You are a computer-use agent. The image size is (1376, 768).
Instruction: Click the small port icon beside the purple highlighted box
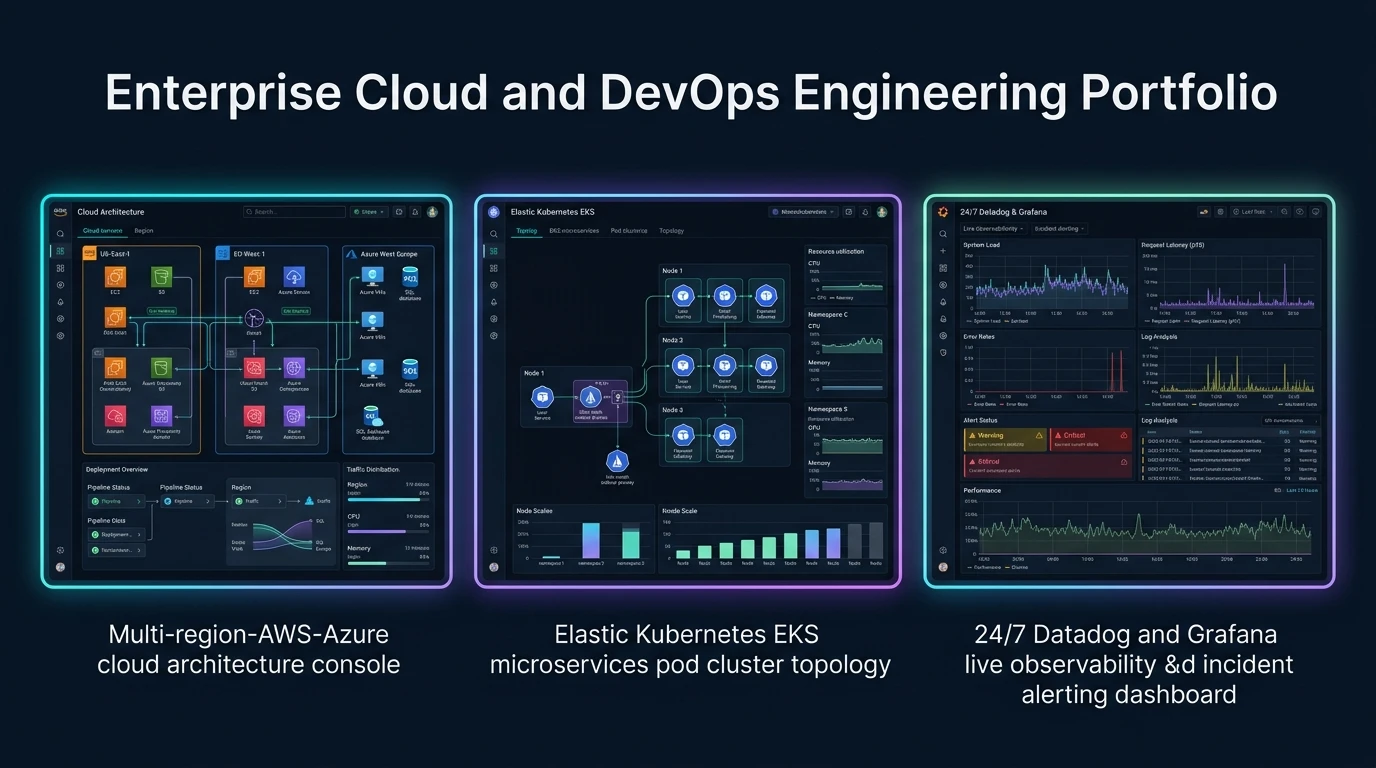[617, 397]
